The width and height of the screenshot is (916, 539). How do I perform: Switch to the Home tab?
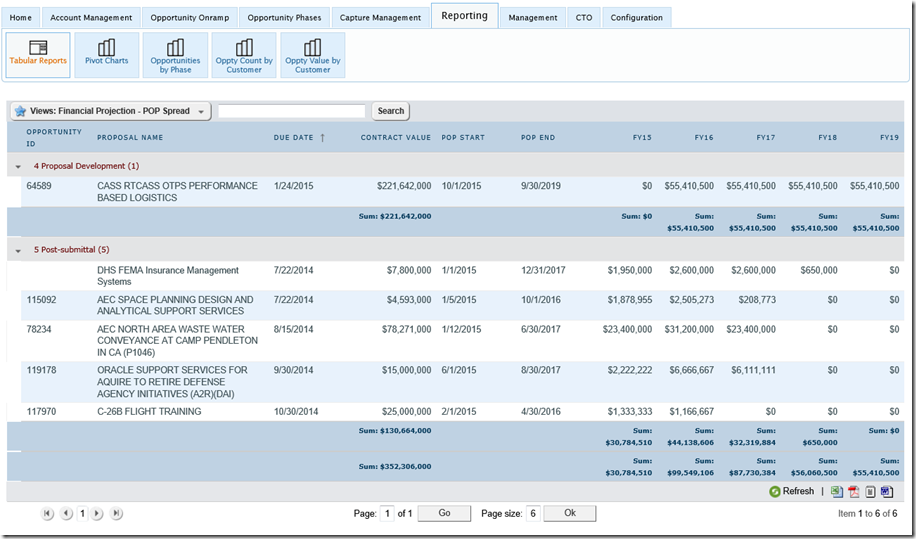click(20, 18)
